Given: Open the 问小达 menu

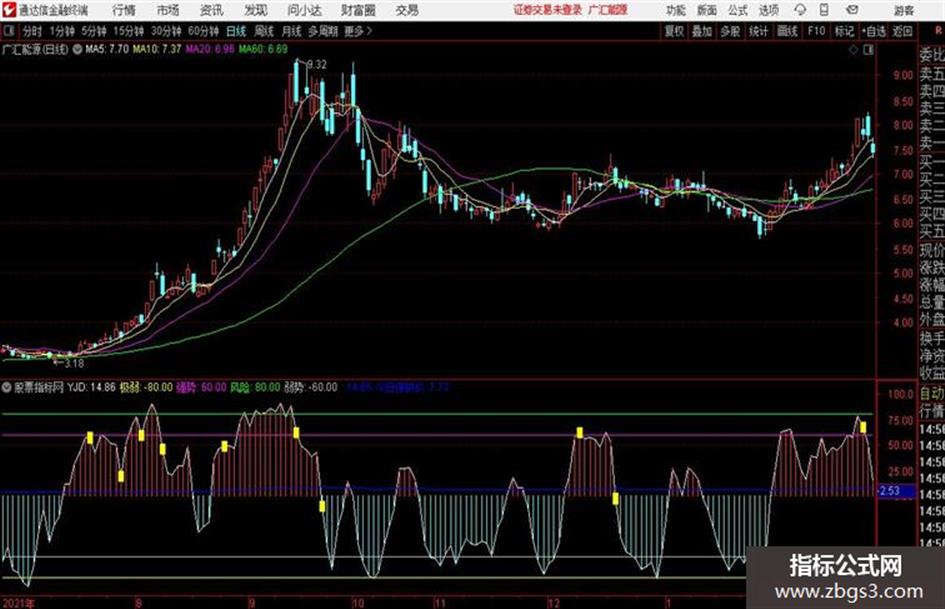Looking at the screenshot, I should point(304,10).
